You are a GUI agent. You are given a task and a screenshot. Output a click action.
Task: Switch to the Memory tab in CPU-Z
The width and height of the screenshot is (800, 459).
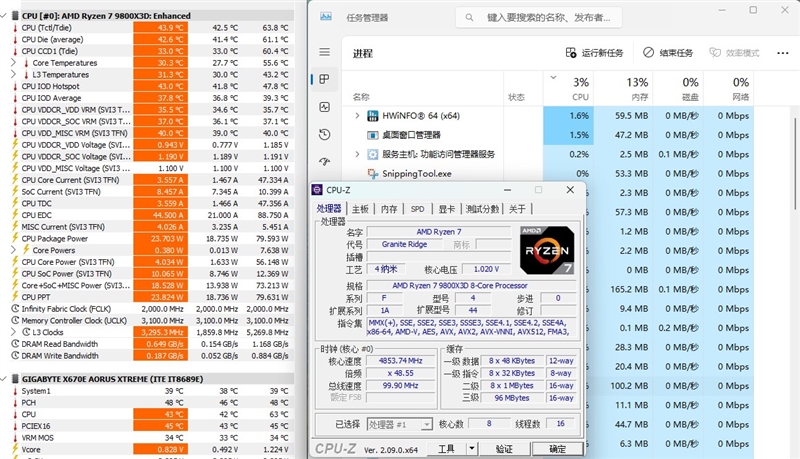(x=389, y=209)
